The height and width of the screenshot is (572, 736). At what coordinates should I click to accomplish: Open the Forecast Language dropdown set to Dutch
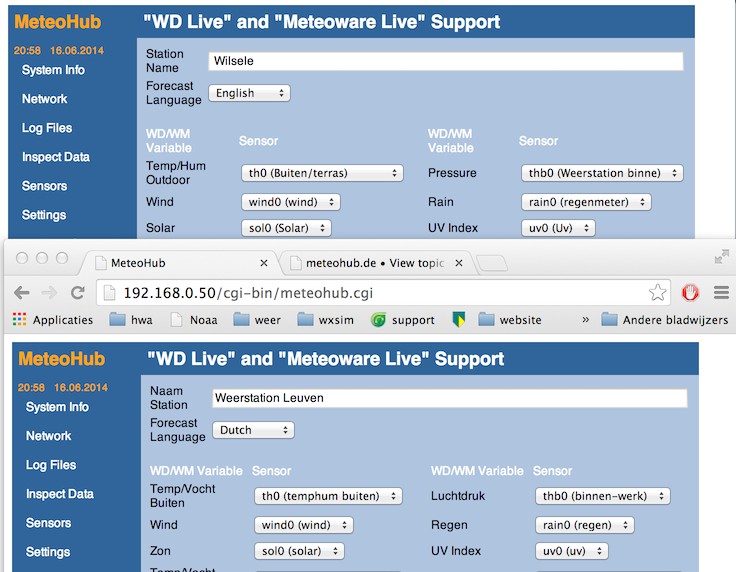(x=253, y=430)
